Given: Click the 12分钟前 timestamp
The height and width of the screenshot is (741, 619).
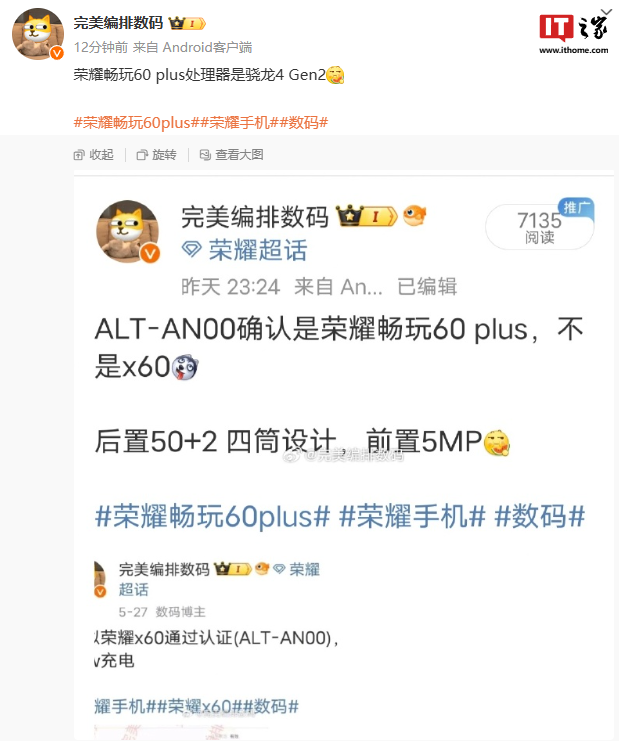Looking at the screenshot, I should point(101,47).
